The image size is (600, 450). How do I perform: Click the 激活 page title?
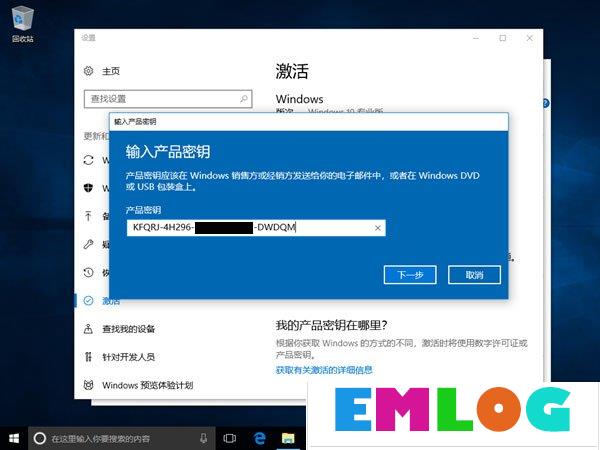[292, 71]
